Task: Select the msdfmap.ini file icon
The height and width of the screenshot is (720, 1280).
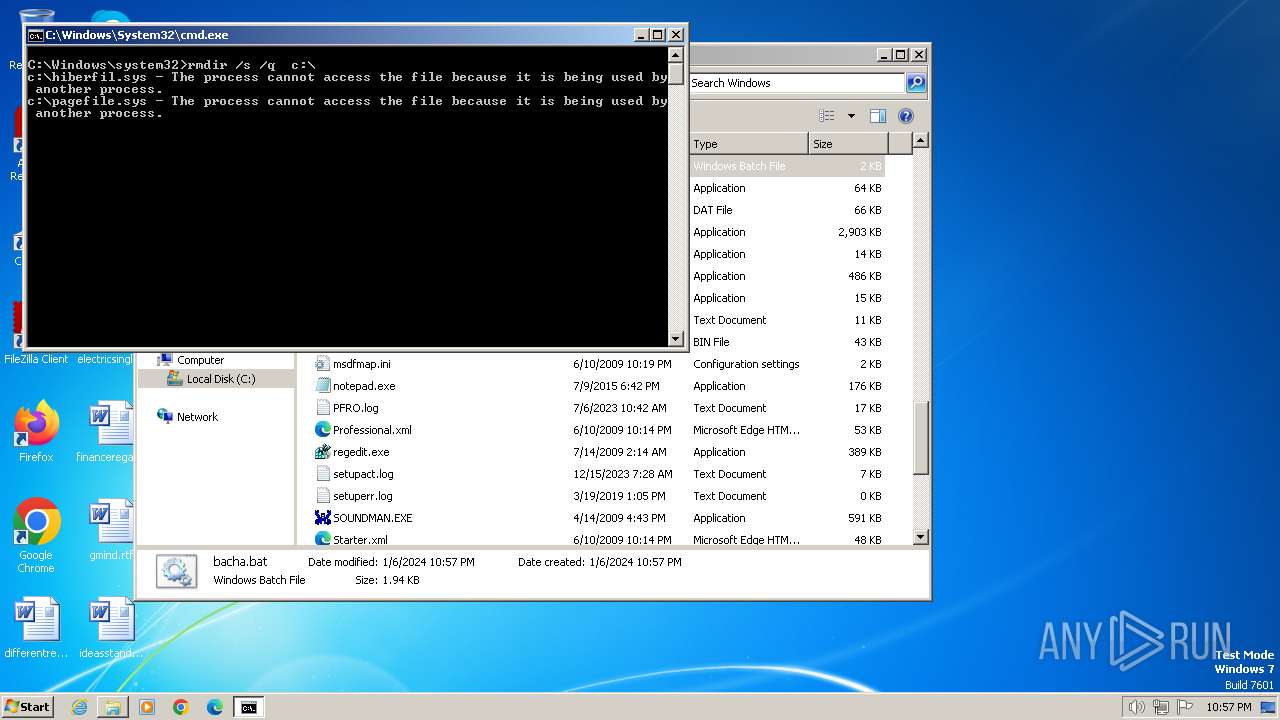Action: [x=322, y=364]
